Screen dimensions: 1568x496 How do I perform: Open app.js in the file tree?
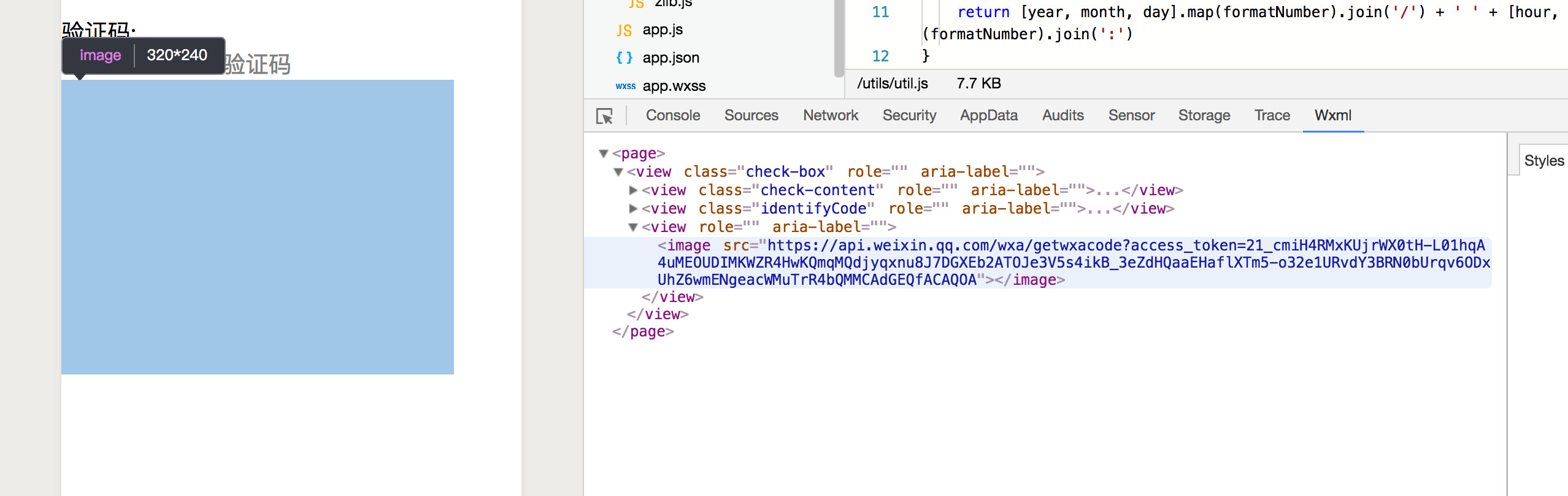click(x=663, y=30)
